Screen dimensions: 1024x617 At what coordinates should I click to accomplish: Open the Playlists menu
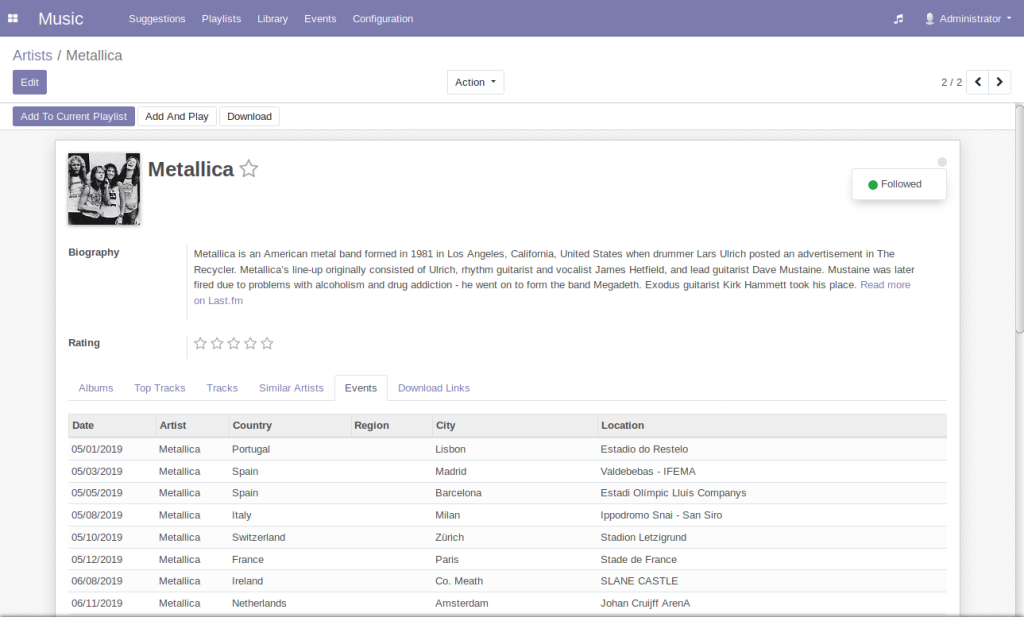point(221,19)
